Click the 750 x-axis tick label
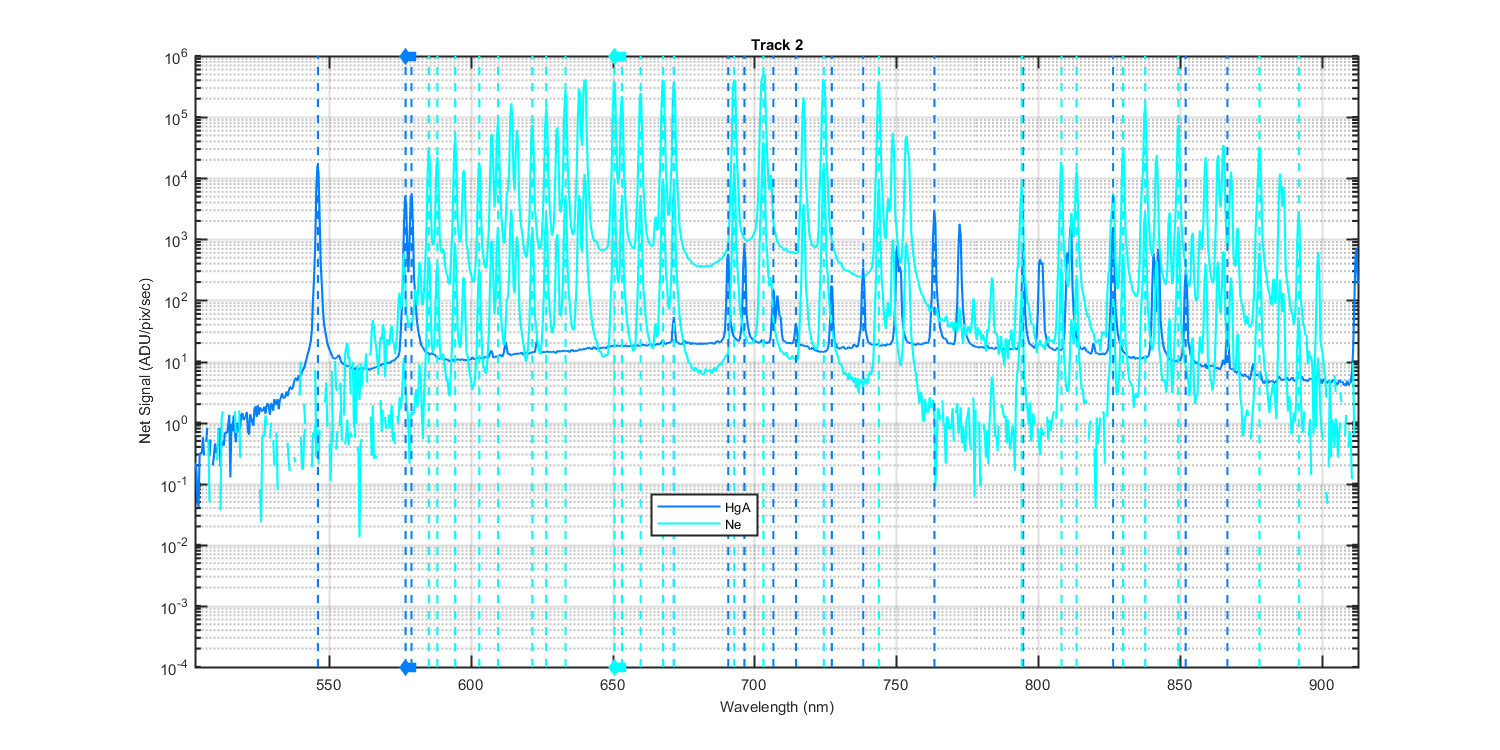Screen dimensions: 1500x750 pos(896,684)
